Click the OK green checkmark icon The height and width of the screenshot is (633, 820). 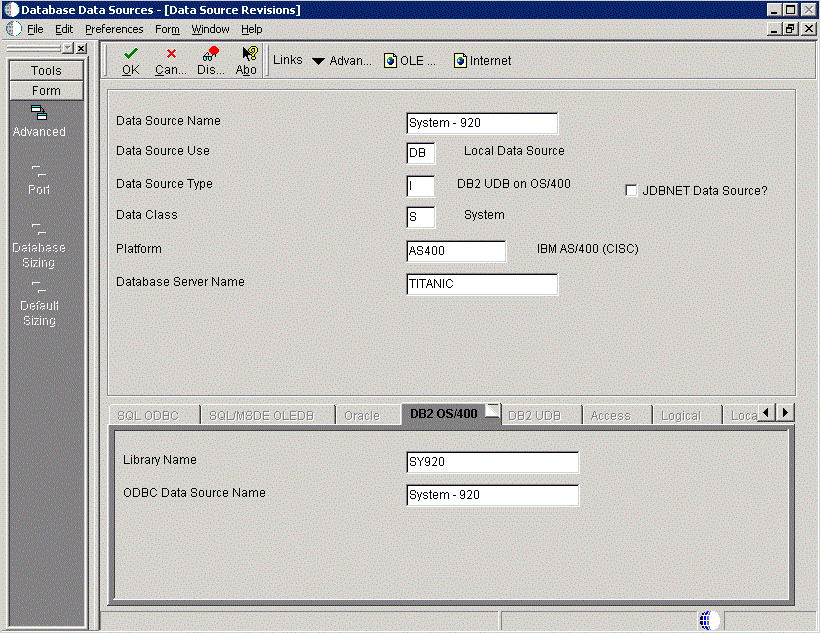[x=130, y=54]
